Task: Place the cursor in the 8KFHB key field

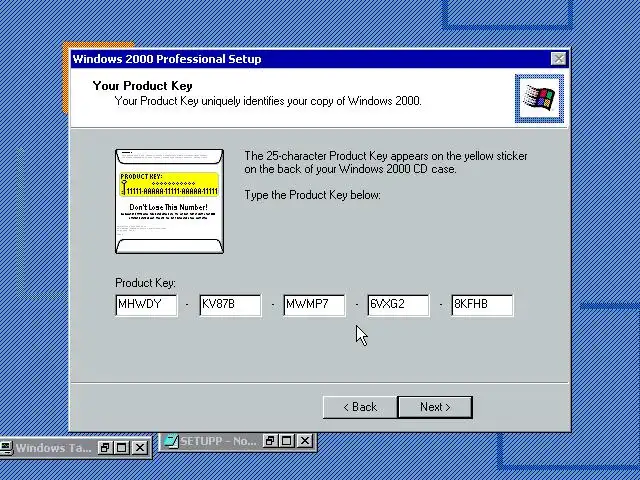Action: tap(482, 305)
